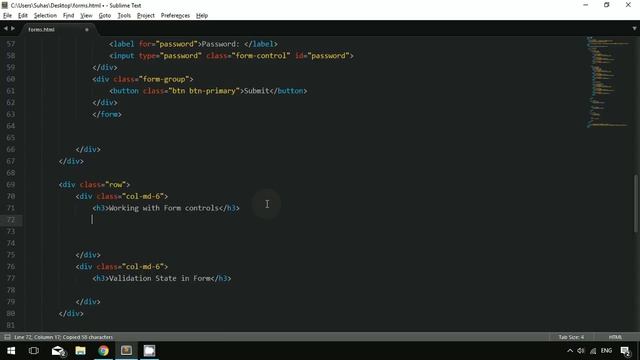640x360 pixels.
Task: Click the "Working with Form controls" heading text
Action: click(164, 208)
